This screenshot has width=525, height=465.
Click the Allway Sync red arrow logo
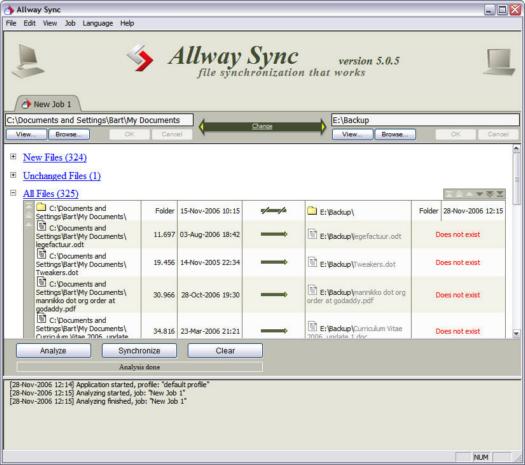coord(141,58)
